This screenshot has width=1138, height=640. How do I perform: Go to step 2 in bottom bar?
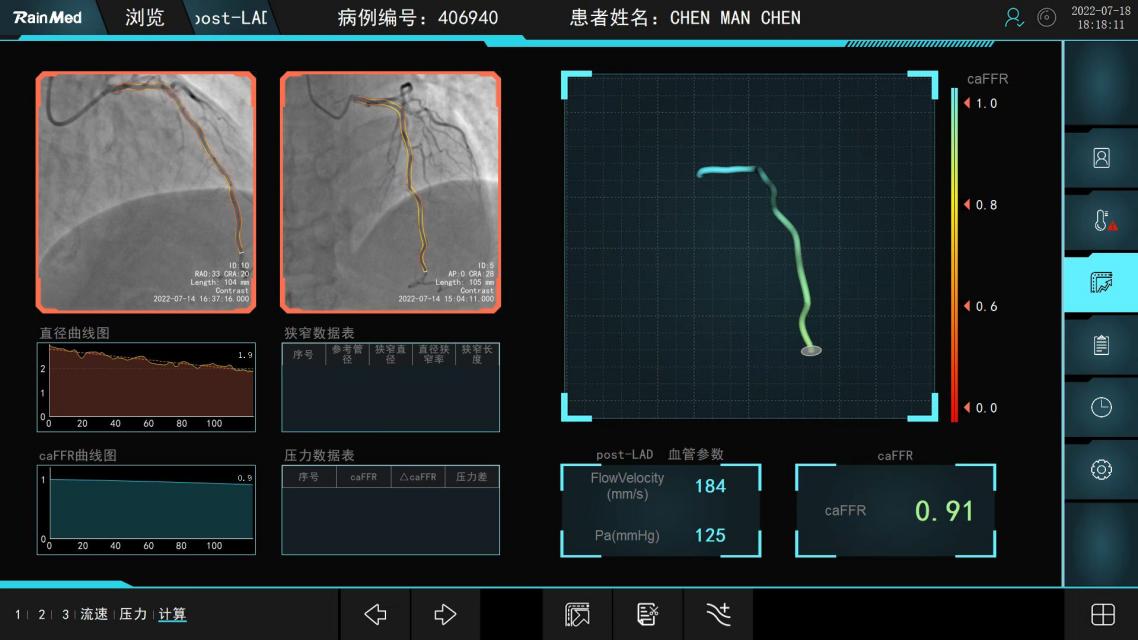coord(42,614)
